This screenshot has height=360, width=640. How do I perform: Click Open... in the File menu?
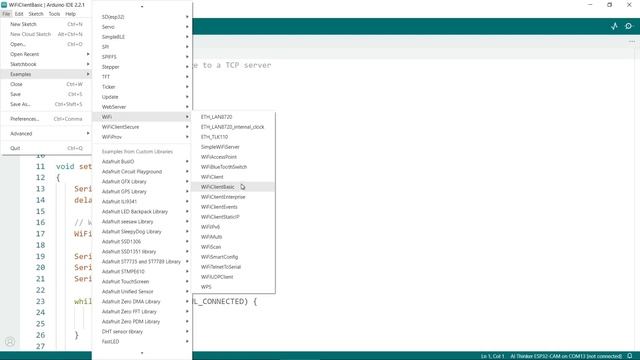tap(46, 44)
